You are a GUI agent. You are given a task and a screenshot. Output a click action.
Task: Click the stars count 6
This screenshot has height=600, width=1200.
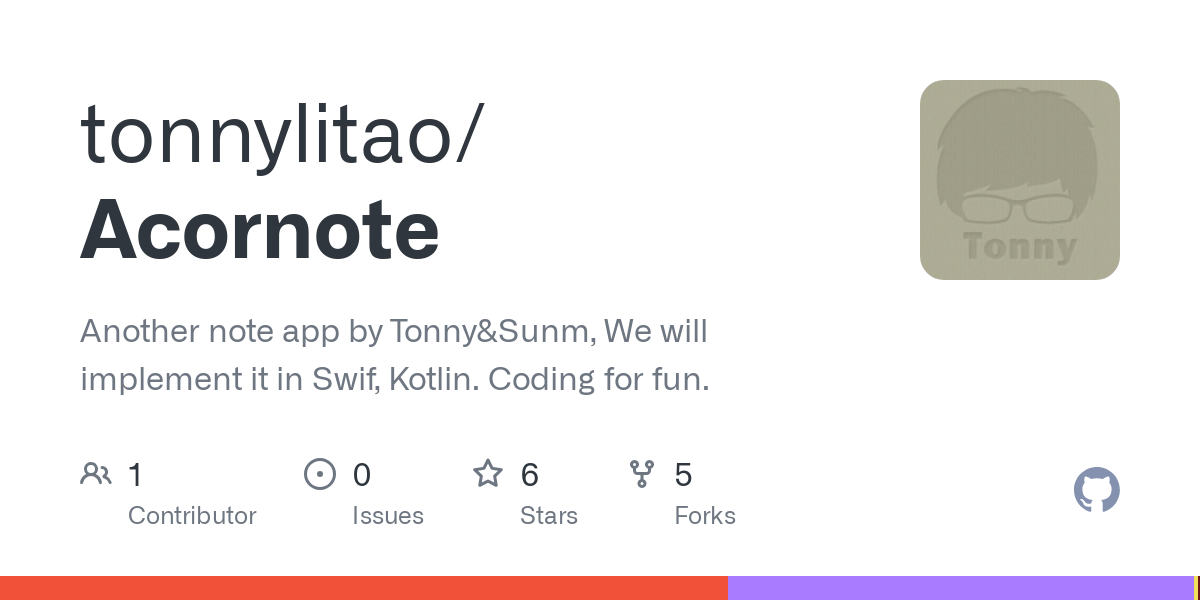point(530,475)
